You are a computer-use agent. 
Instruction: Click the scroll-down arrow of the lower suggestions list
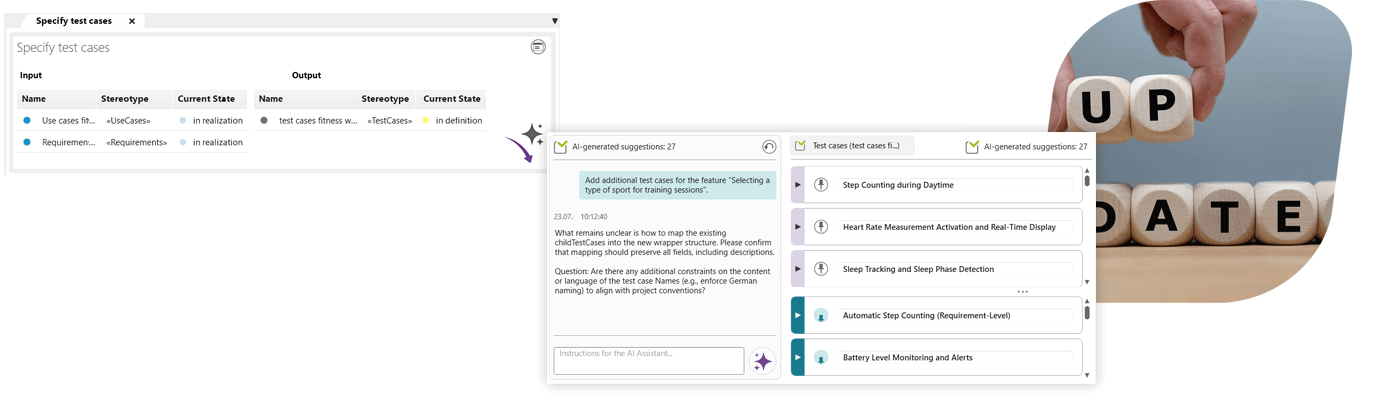tap(1087, 375)
